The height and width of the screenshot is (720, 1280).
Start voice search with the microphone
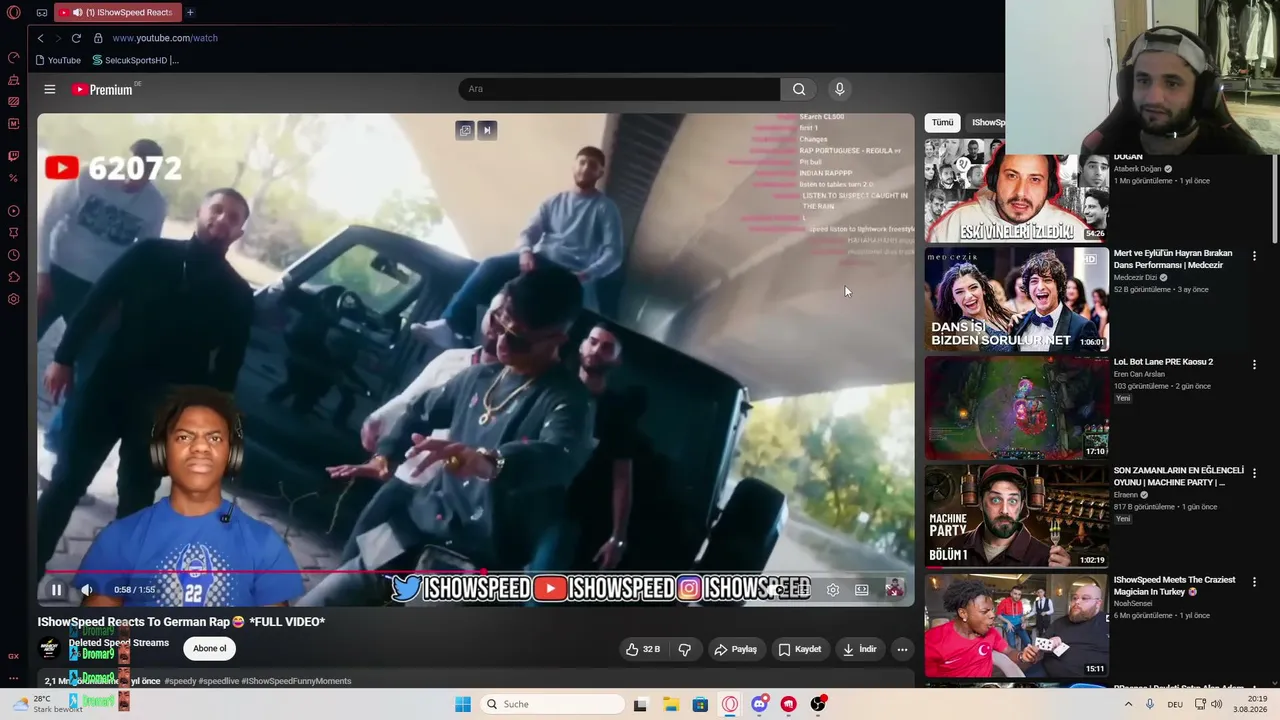click(x=839, y=89)
